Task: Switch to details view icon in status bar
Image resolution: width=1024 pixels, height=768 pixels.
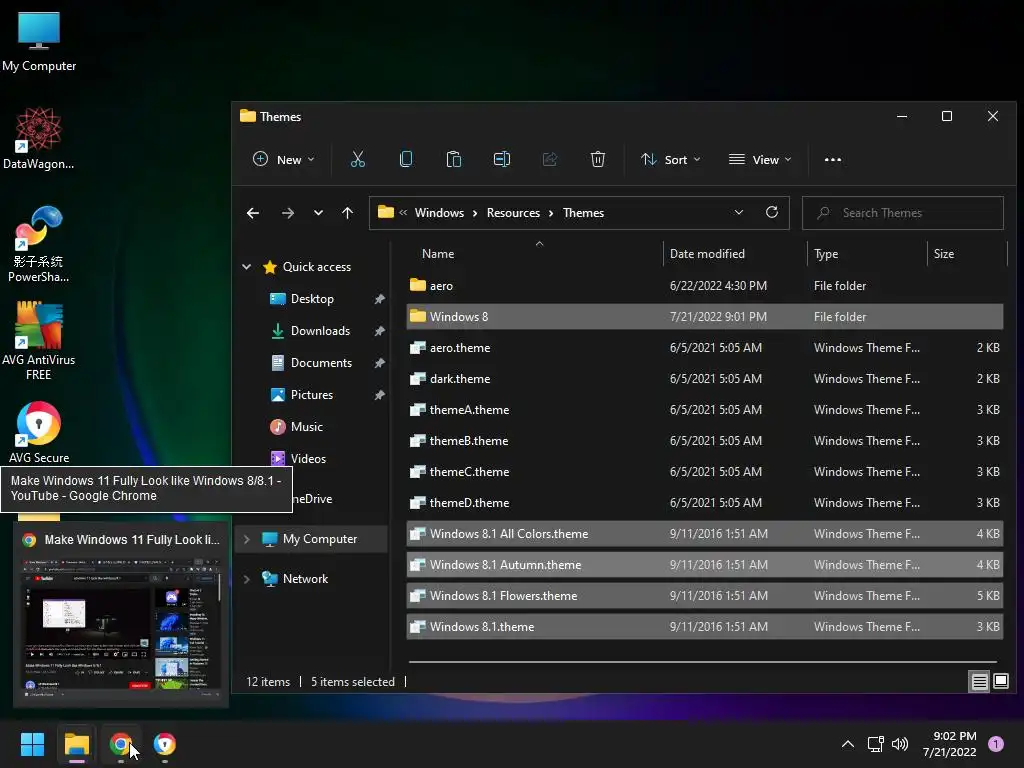Action: pos(980,682)
